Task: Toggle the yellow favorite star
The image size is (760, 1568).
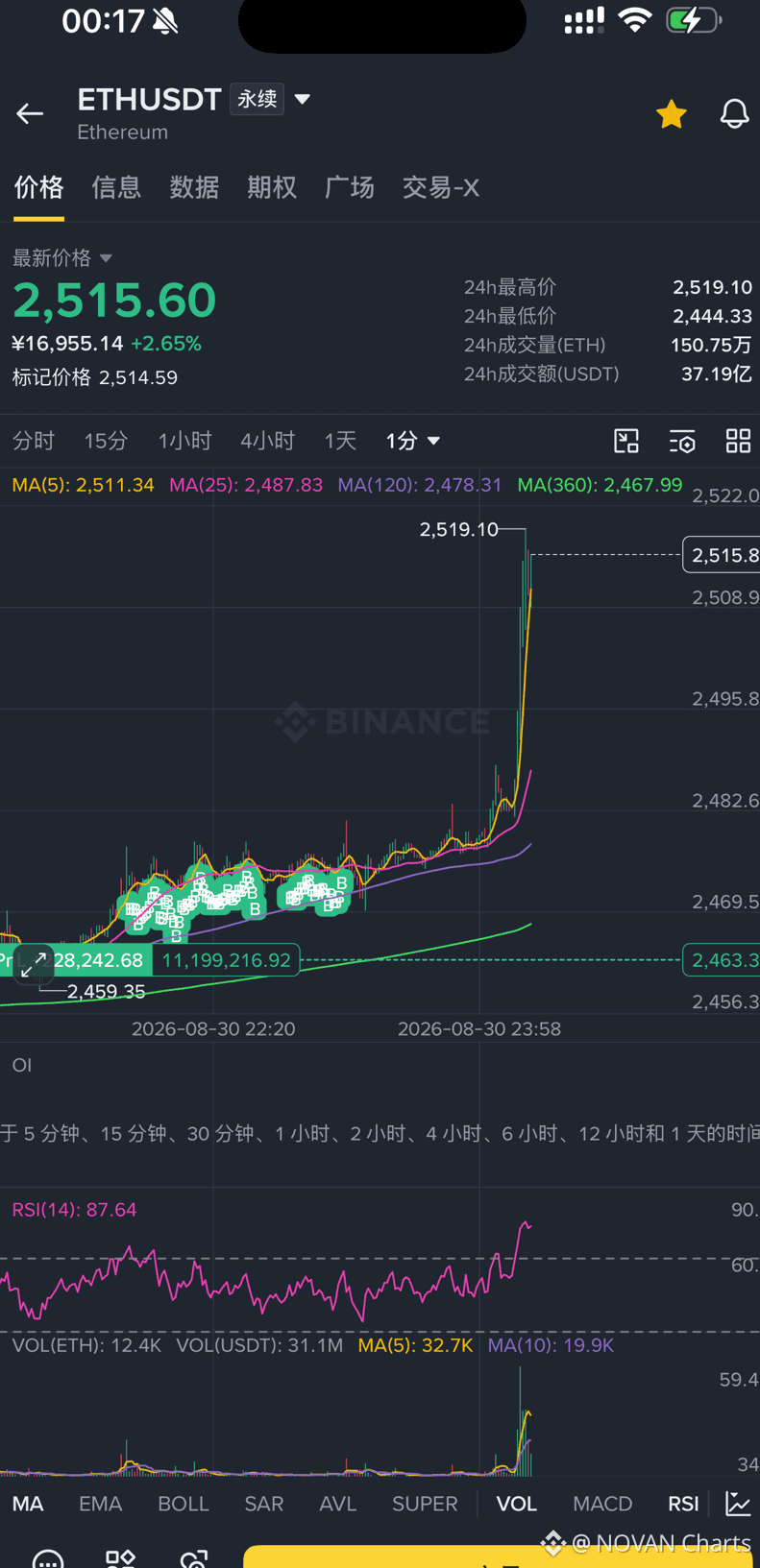Action: click(x=671, y=114)
